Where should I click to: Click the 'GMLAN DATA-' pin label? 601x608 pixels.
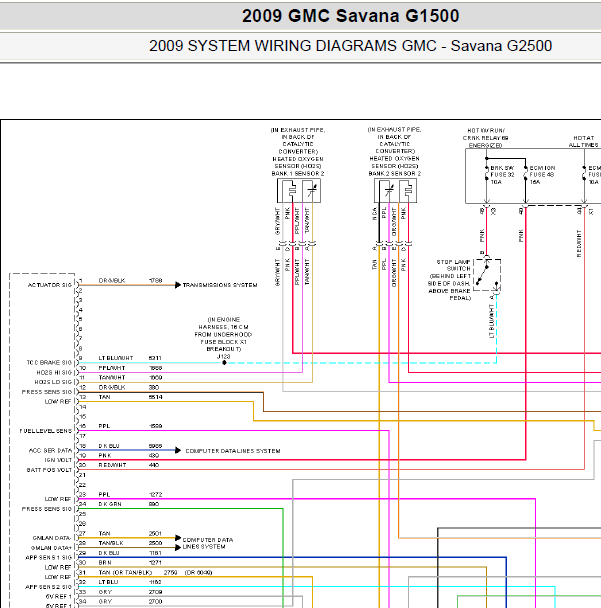pos(52,538)
